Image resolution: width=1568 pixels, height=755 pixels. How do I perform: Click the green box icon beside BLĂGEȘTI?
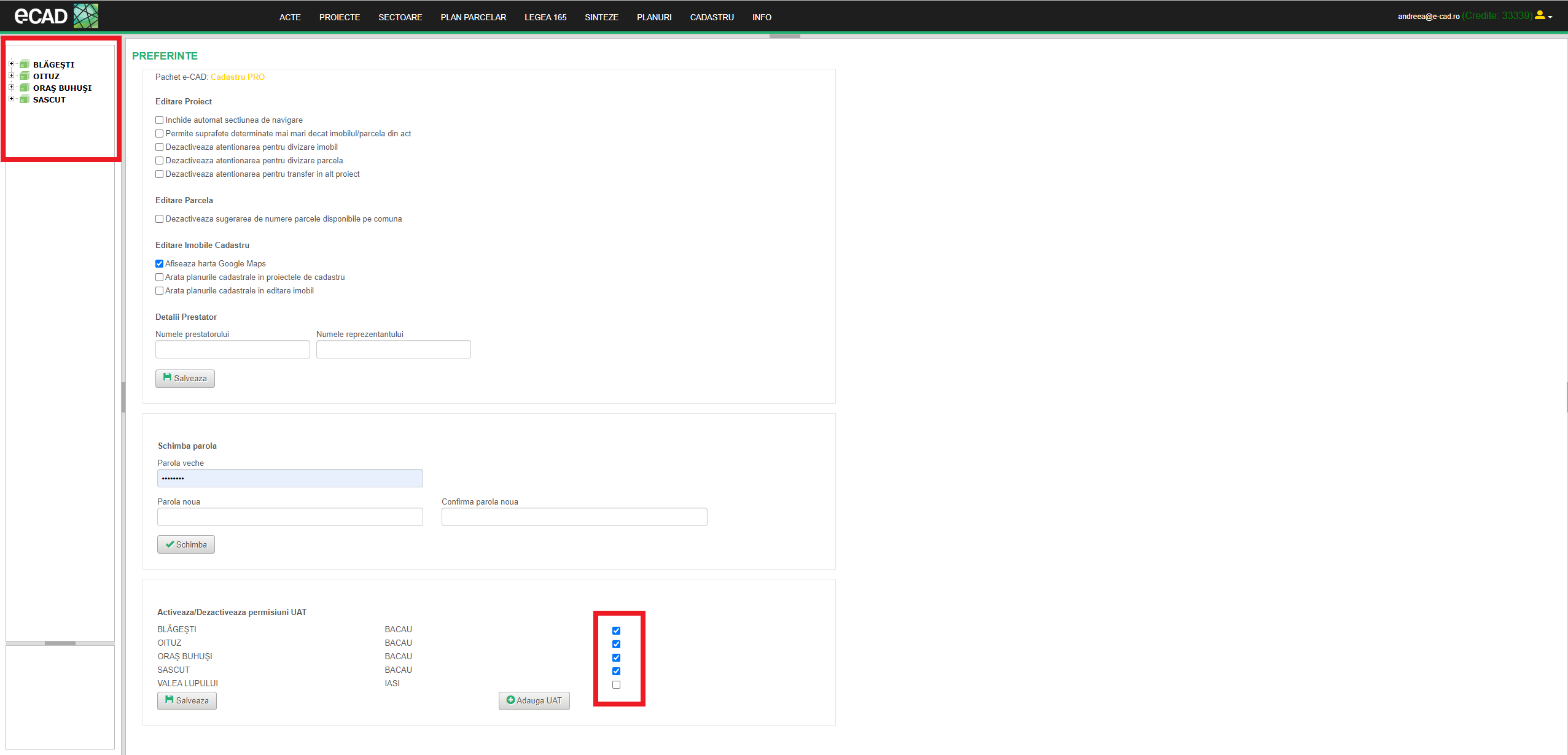click(25, 64)
